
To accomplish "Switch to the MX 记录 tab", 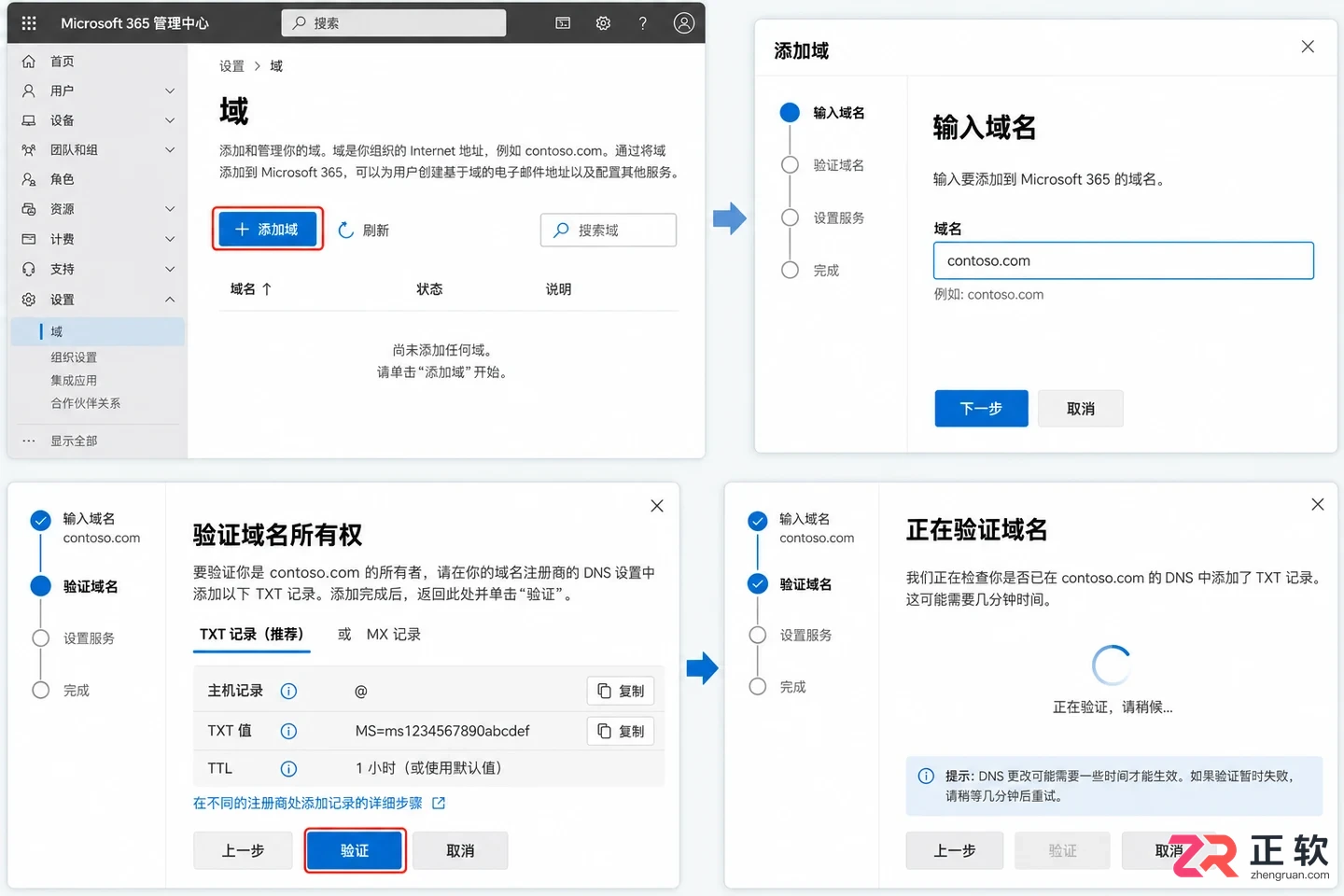I will (394, 635).
